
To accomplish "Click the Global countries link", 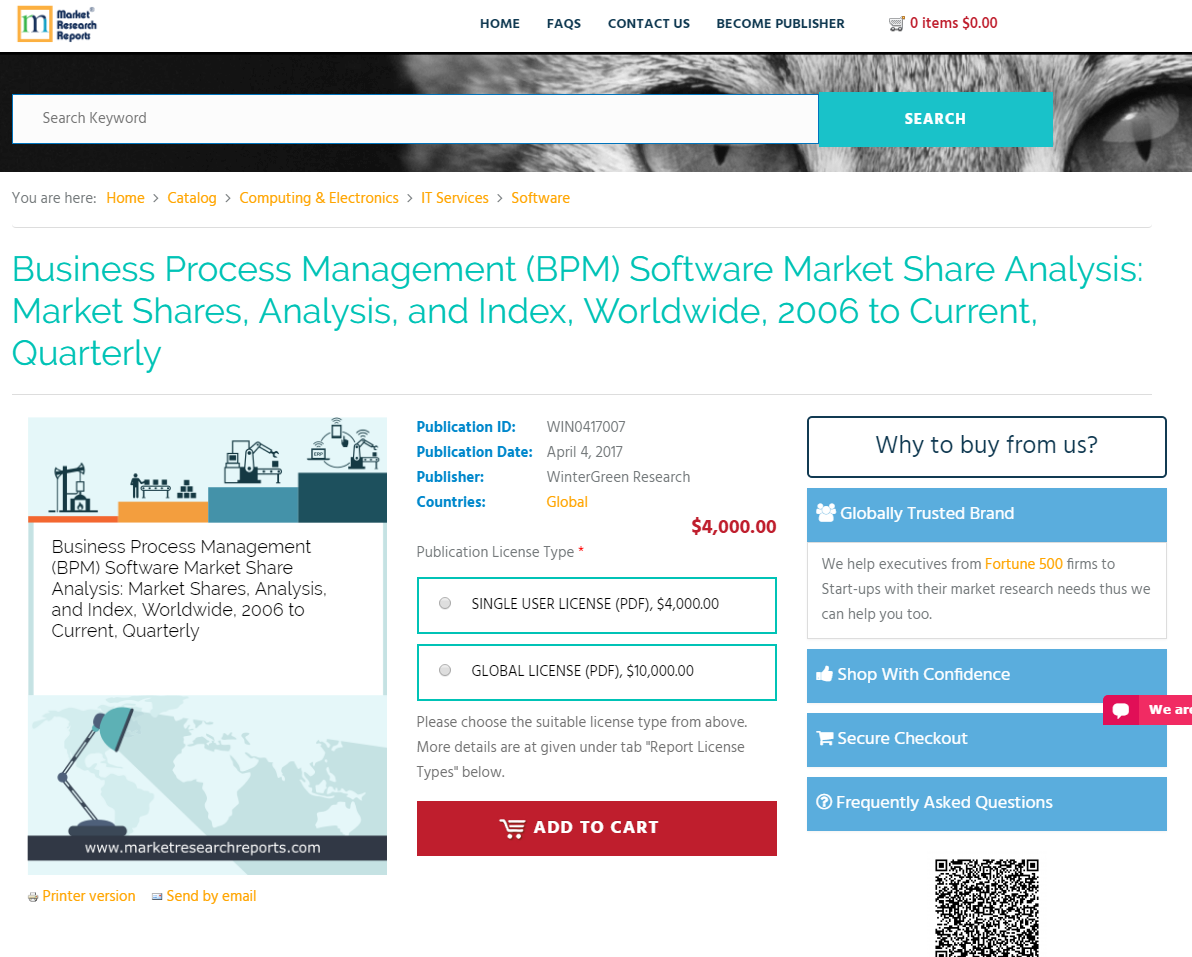I will pyautogui.click(x=567, y=502).
